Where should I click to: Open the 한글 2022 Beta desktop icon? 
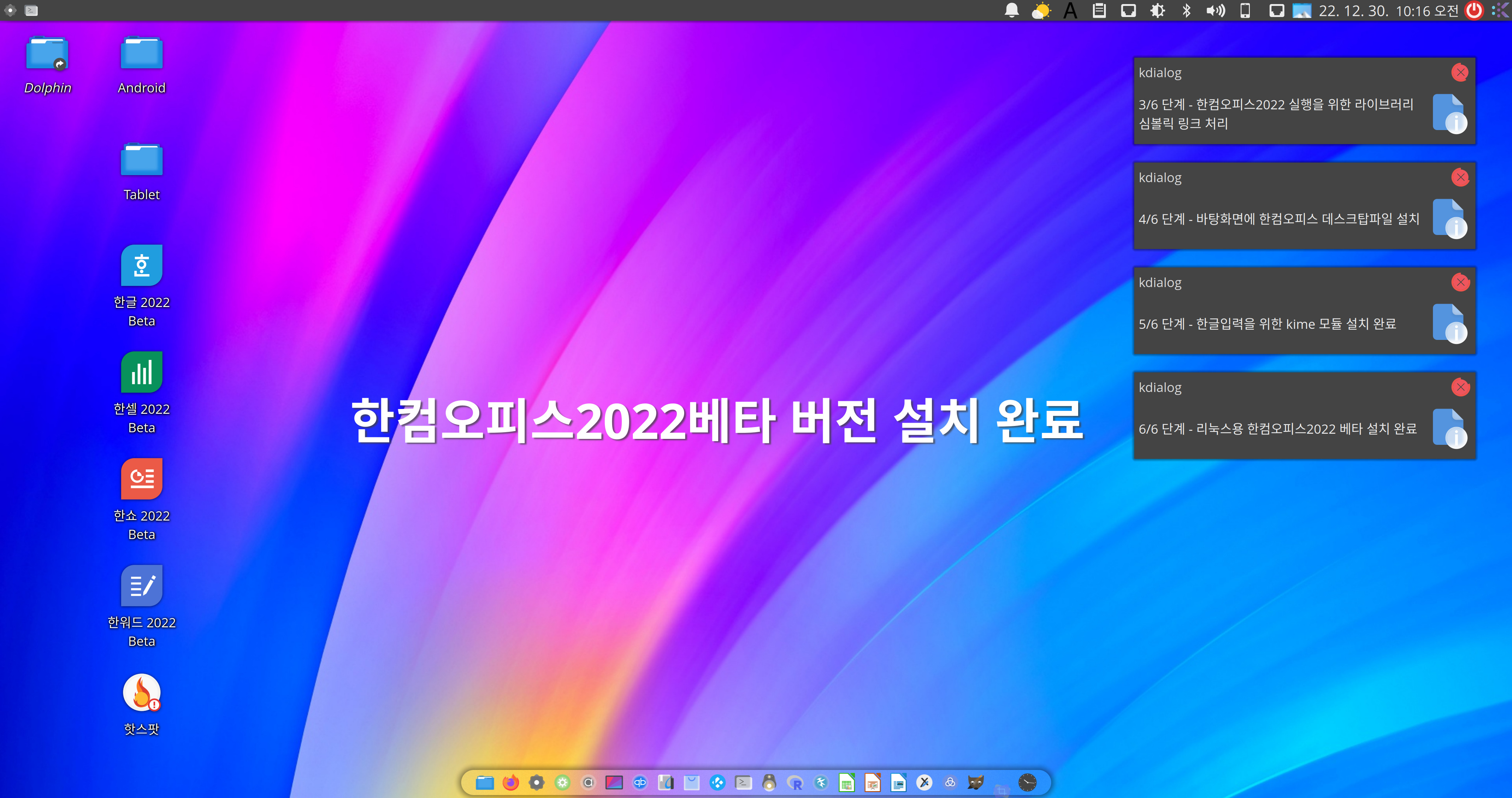click(x=141, y=265)
